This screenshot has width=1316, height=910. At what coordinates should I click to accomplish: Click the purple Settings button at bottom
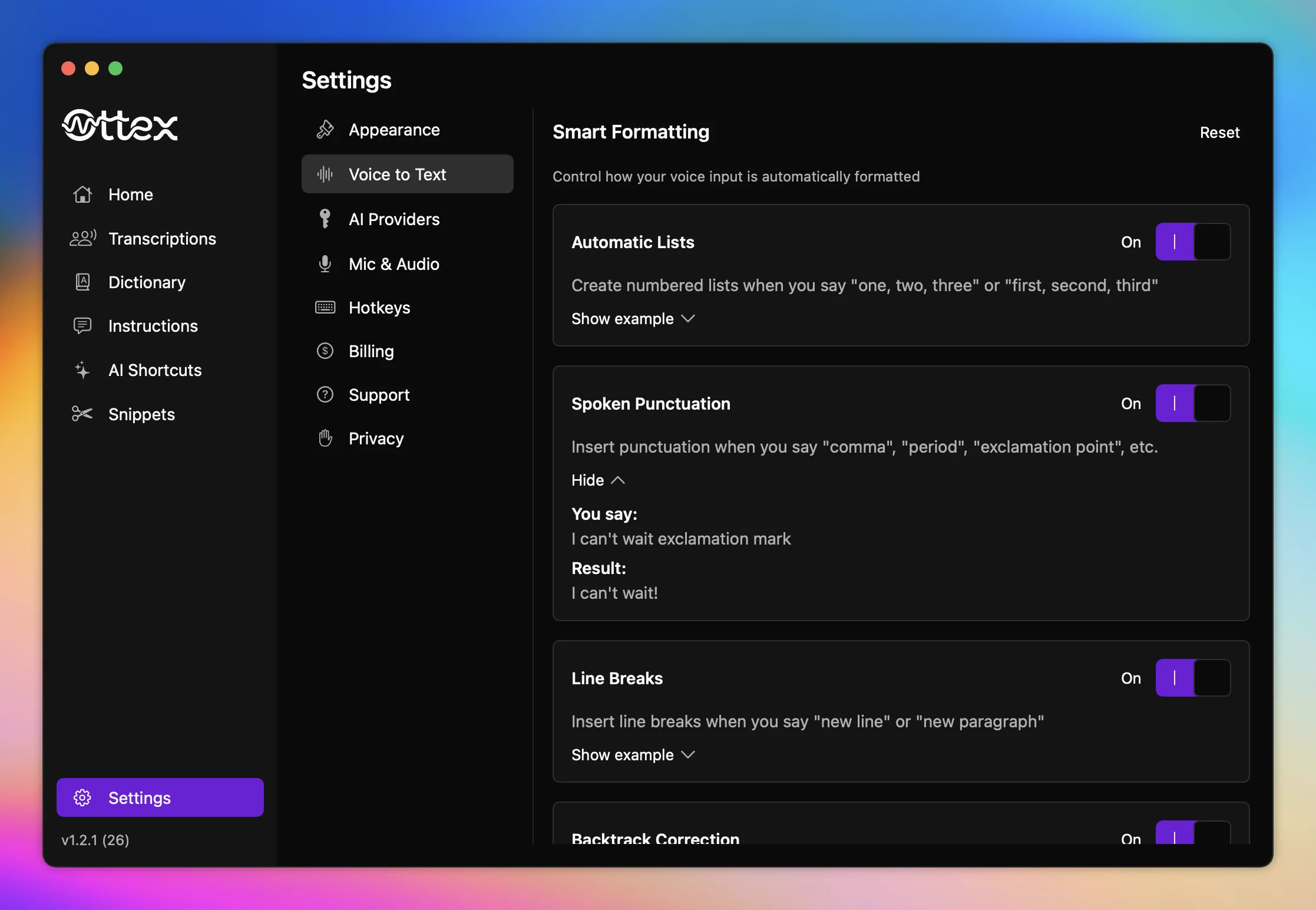click(x=160, y=797)
